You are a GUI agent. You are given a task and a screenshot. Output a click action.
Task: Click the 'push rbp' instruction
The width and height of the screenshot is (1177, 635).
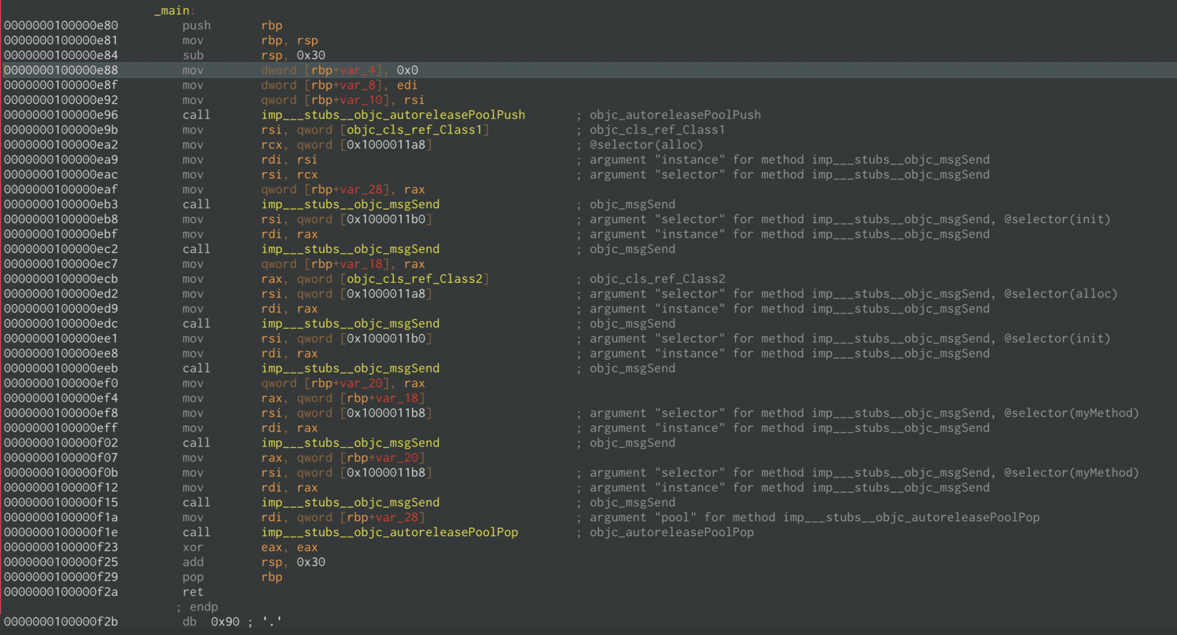(232, 26)
